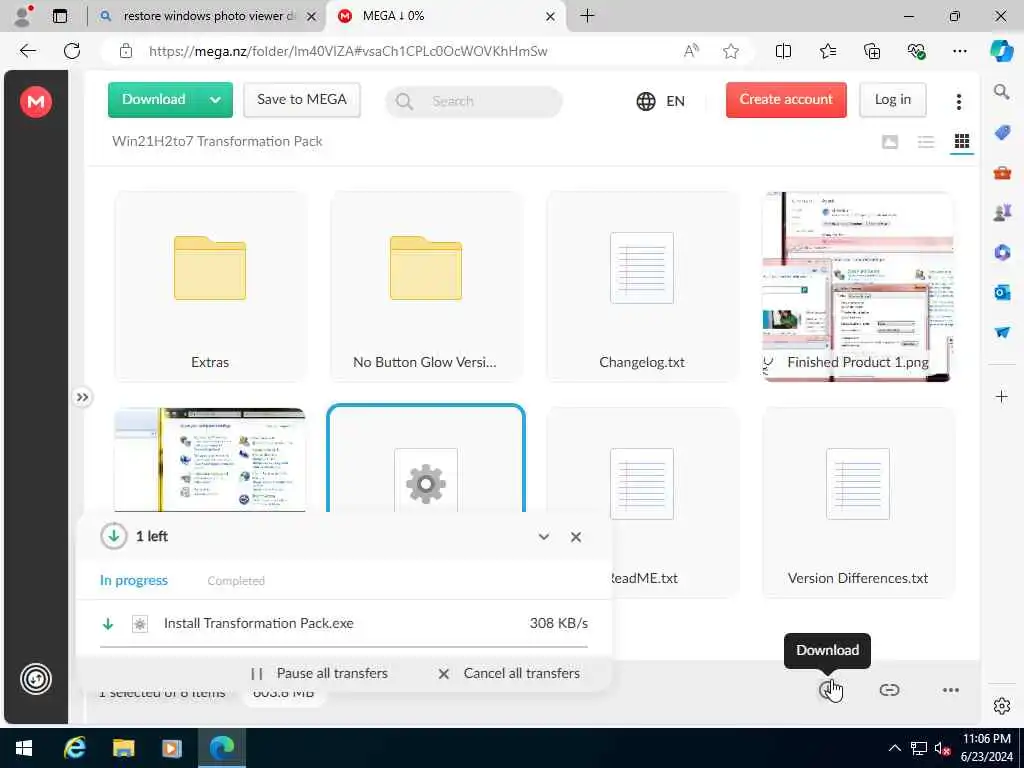The height and width of the screenshot is (768, 1024).
Task: Click Install Transformation Pack.exe transfer row
Action: click(344, 624)
